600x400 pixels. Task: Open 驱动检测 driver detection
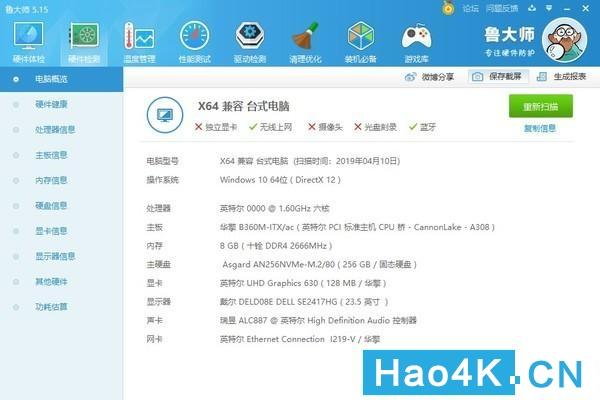pos(250,42)
